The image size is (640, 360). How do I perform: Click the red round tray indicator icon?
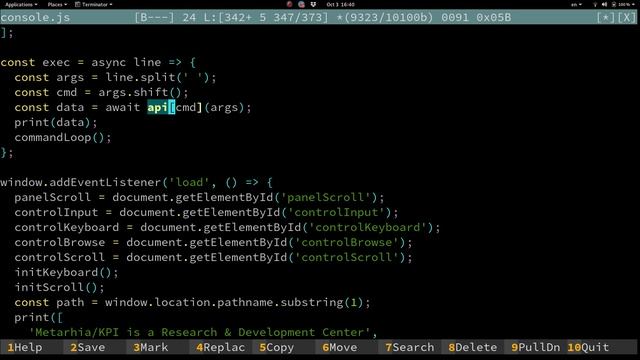click(289, 4)
